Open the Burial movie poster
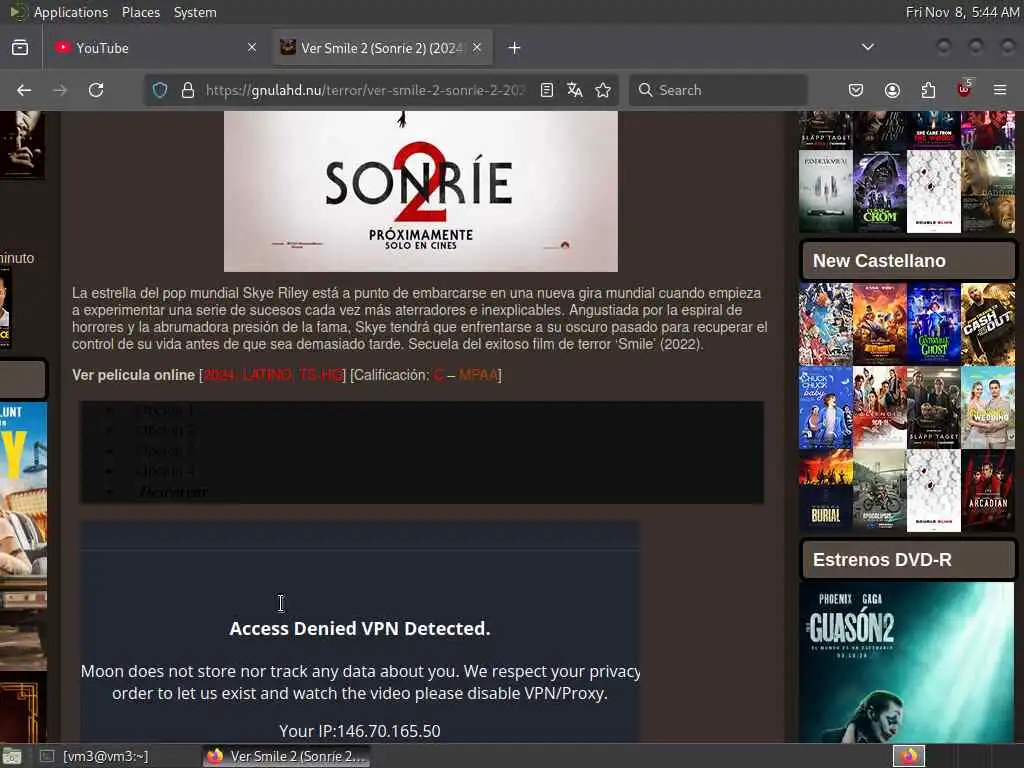The height and width of the screenshot is (768, 1024). click(825, 490)
